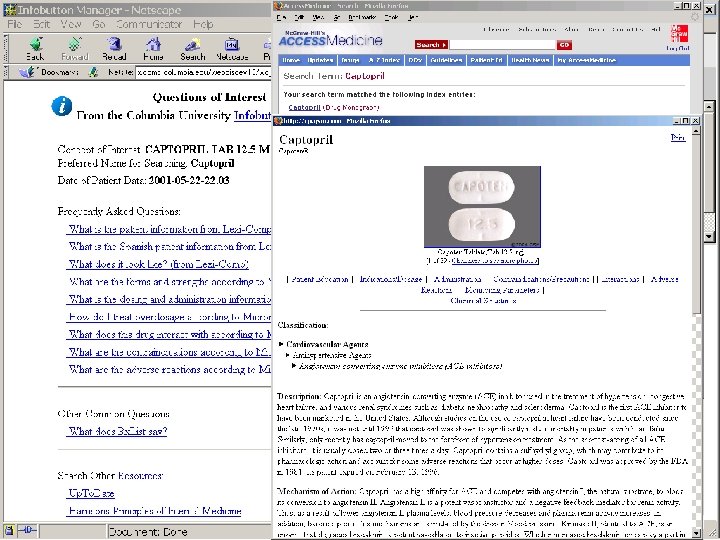The height and width of the screenshot is (540, 720).
Task: Open Communicator menu in Netscape
Action: pos(149,24)
